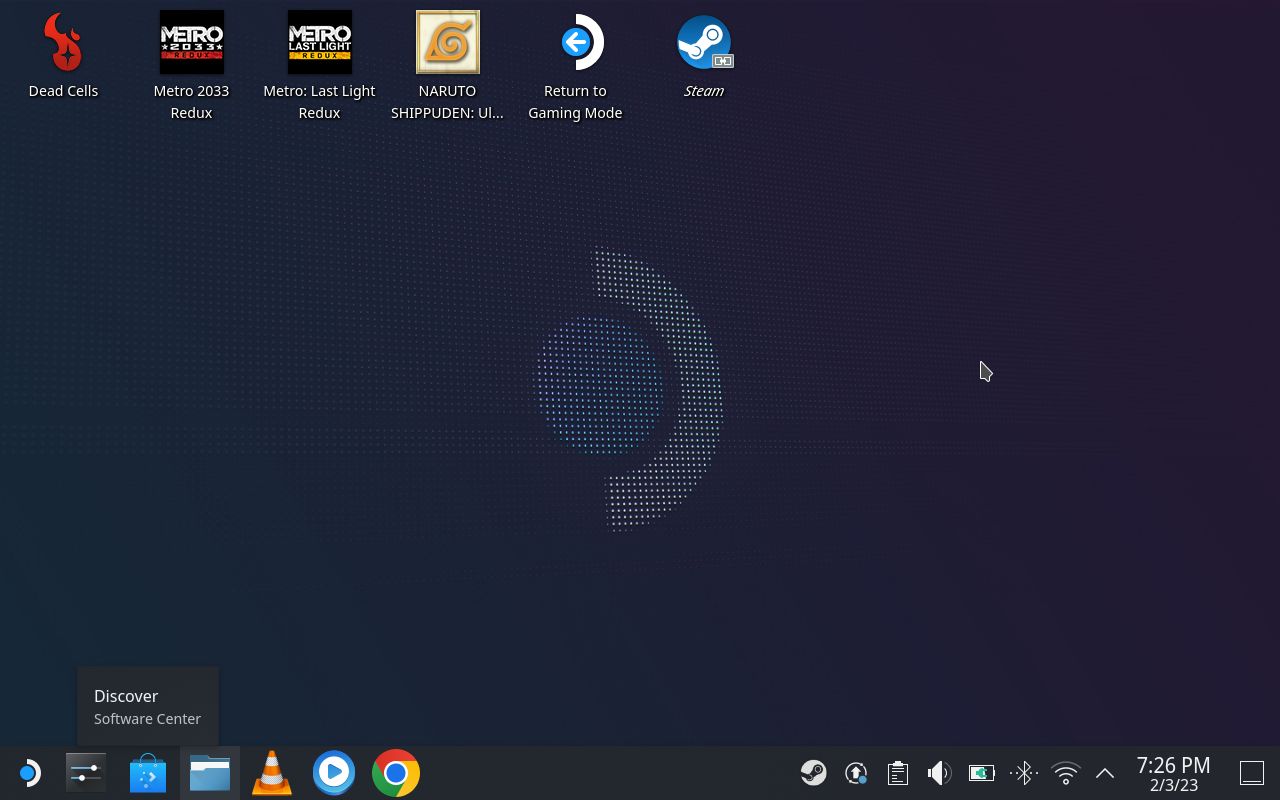1280x800 pixels.
Task: Launch Discover Software Center from the taskbar
Action: pyautogui.click(x=148, y=773)
